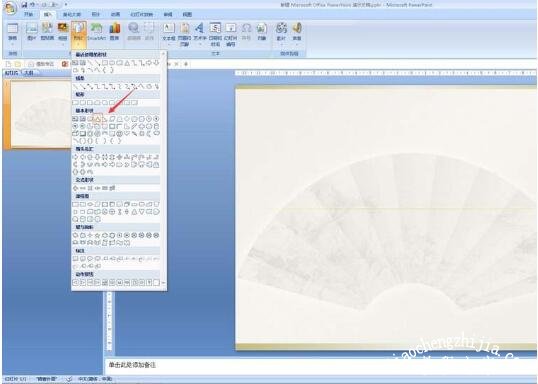Screen dimensions: 538x384
Task: Insert Slide Number (幻灯片编号)
Action: [231, 34]
